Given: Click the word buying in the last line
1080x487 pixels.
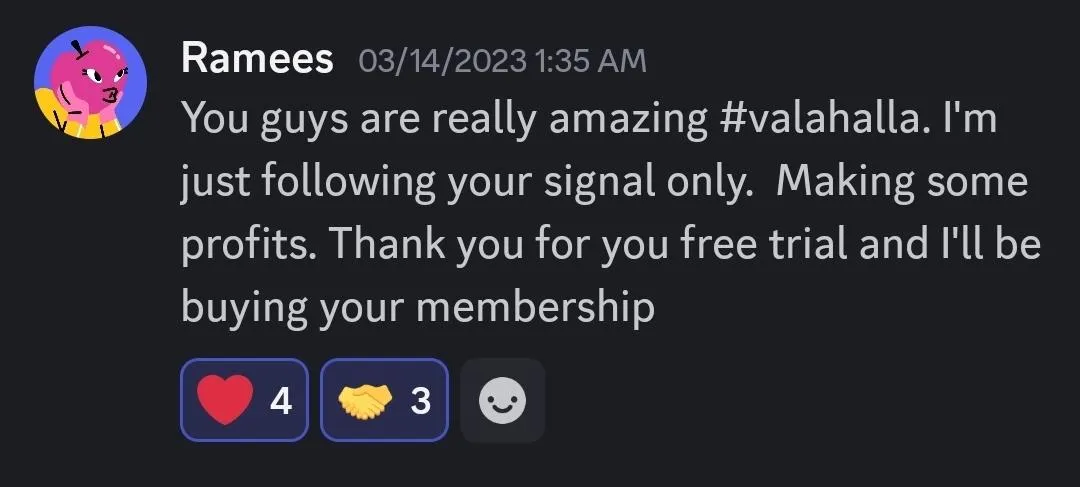Looking at the screenshot, I should click(x=244, y=306).
